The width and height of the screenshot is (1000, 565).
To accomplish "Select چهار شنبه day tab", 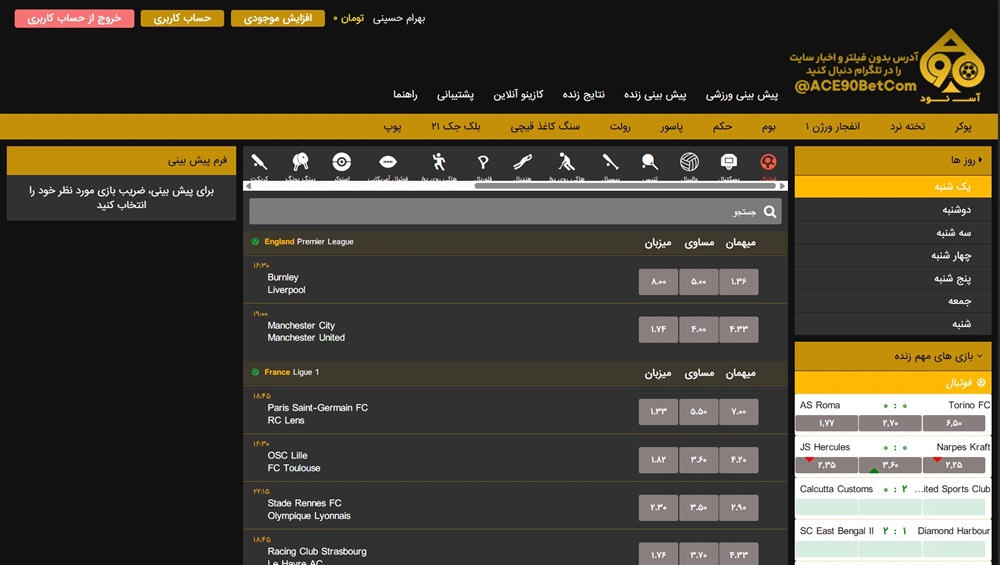I will click(893, 255).
